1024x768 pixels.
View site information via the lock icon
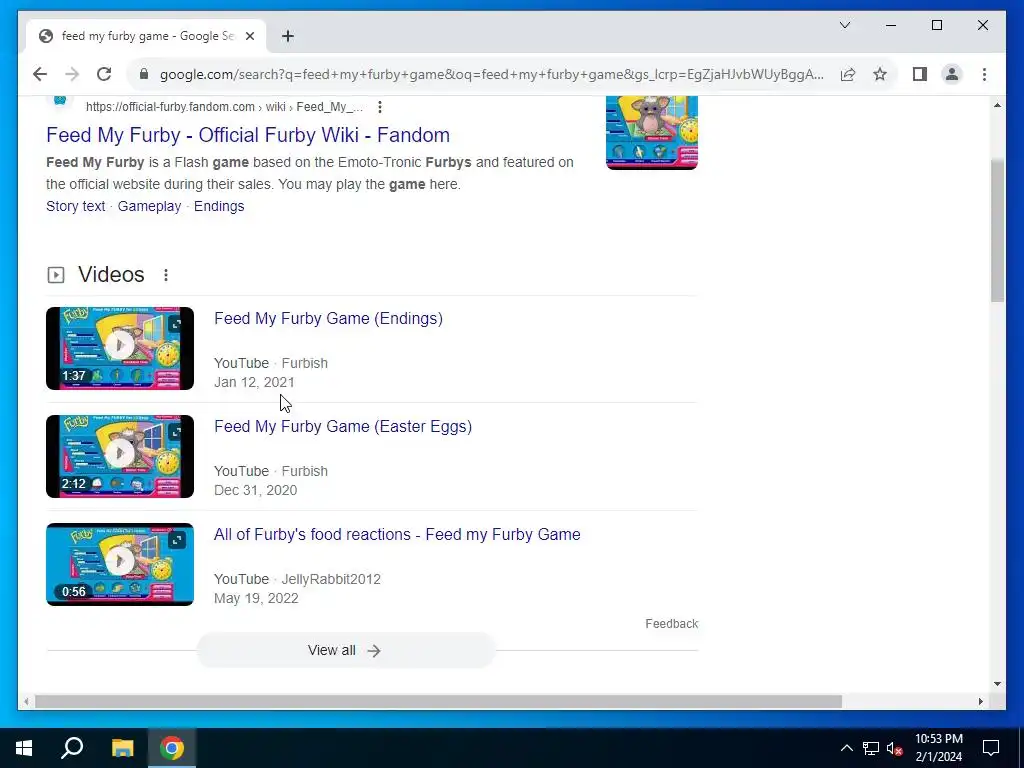[x=144, y=74]
